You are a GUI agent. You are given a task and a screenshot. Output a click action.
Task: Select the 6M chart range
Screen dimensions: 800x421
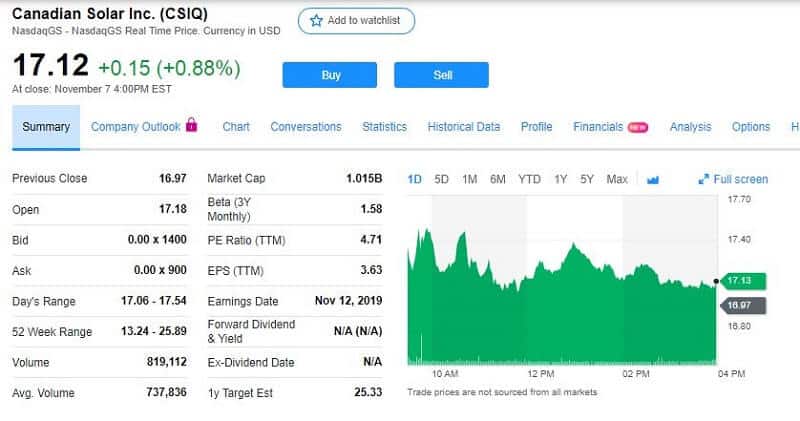tap(497, 180)
